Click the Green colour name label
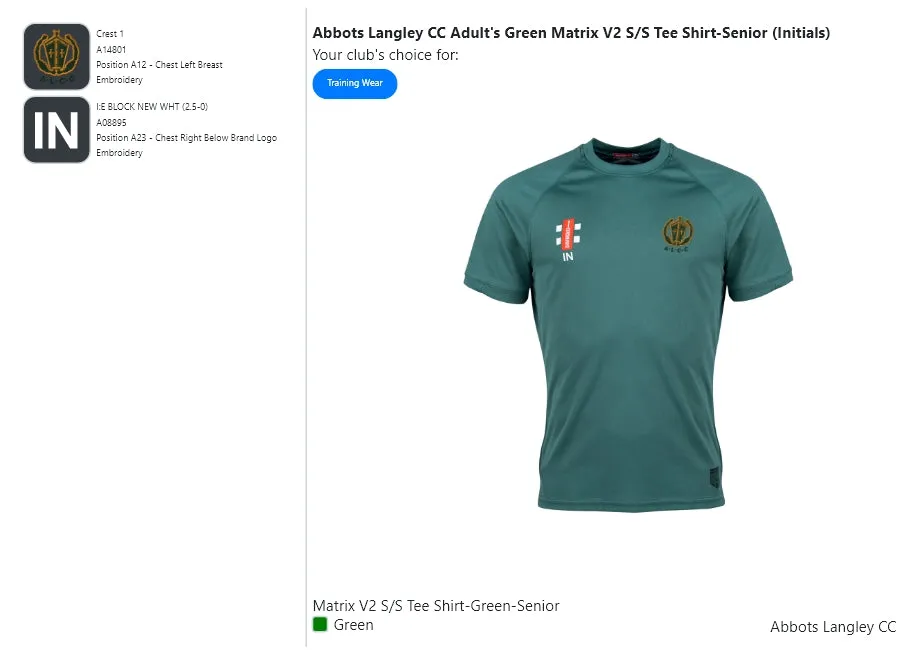920x650 pixels. (354, 625)
